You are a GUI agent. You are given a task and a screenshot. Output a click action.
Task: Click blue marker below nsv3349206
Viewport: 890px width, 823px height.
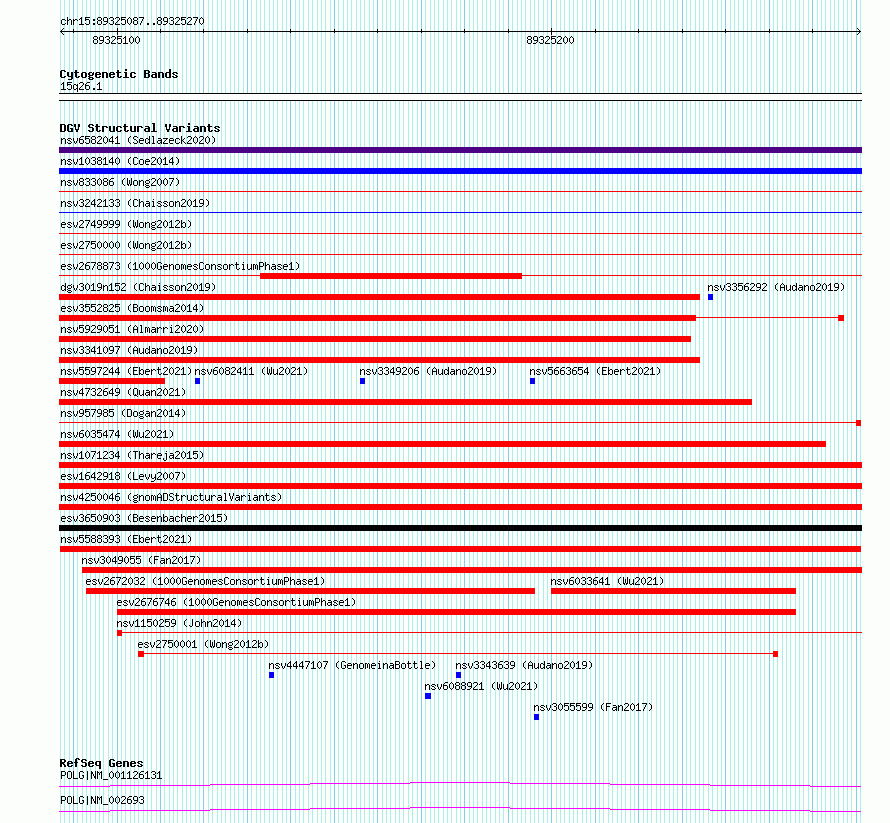362,381
